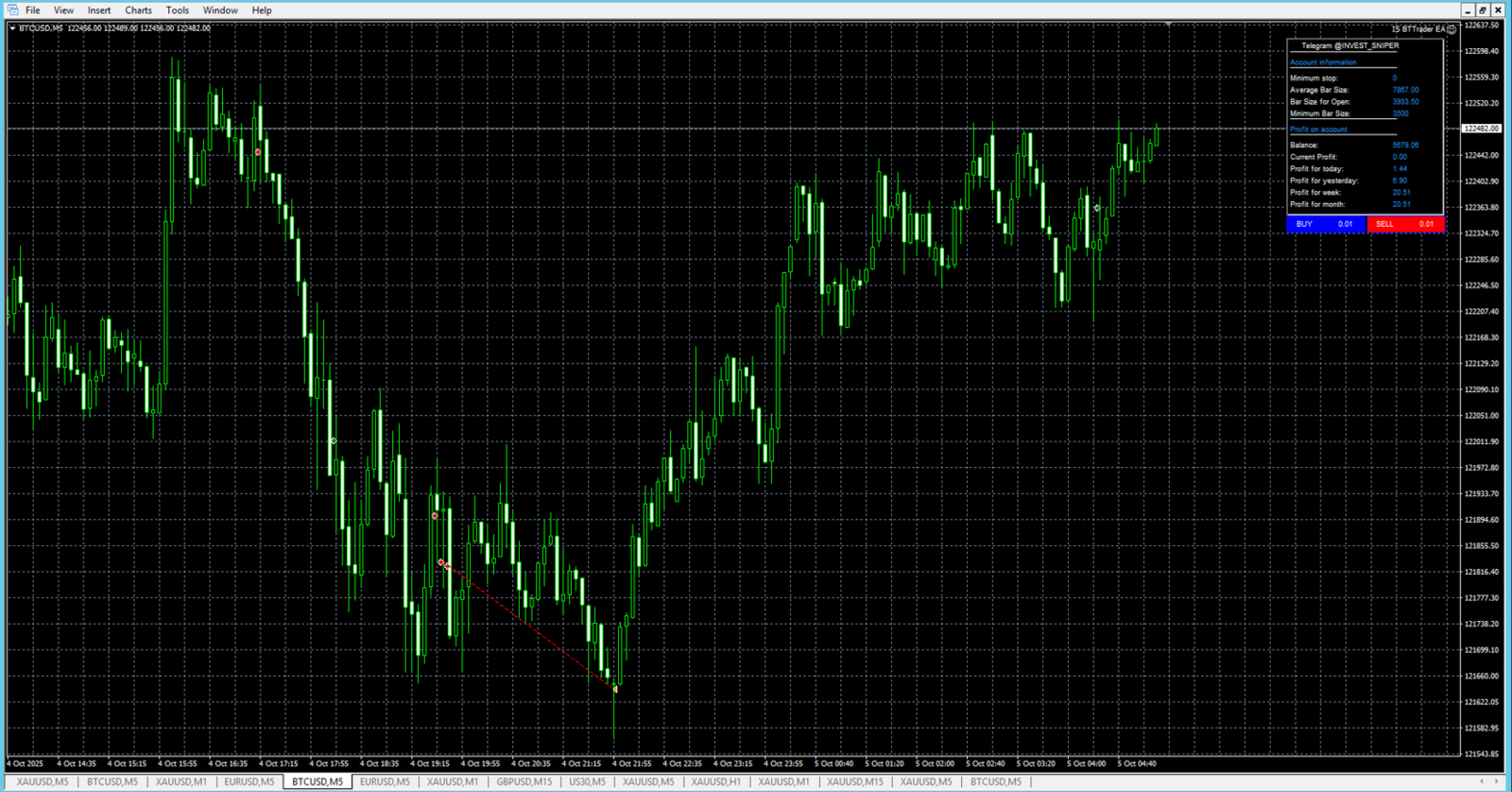
Task: Click the Account information heading link
Action: tap(1323, 62)
